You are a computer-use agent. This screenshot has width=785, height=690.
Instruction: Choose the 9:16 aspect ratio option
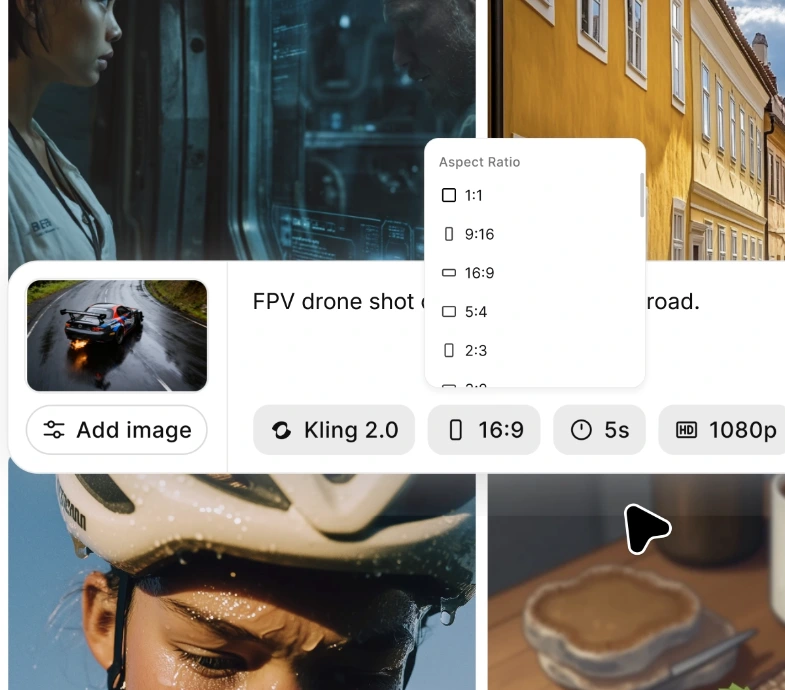535,234
